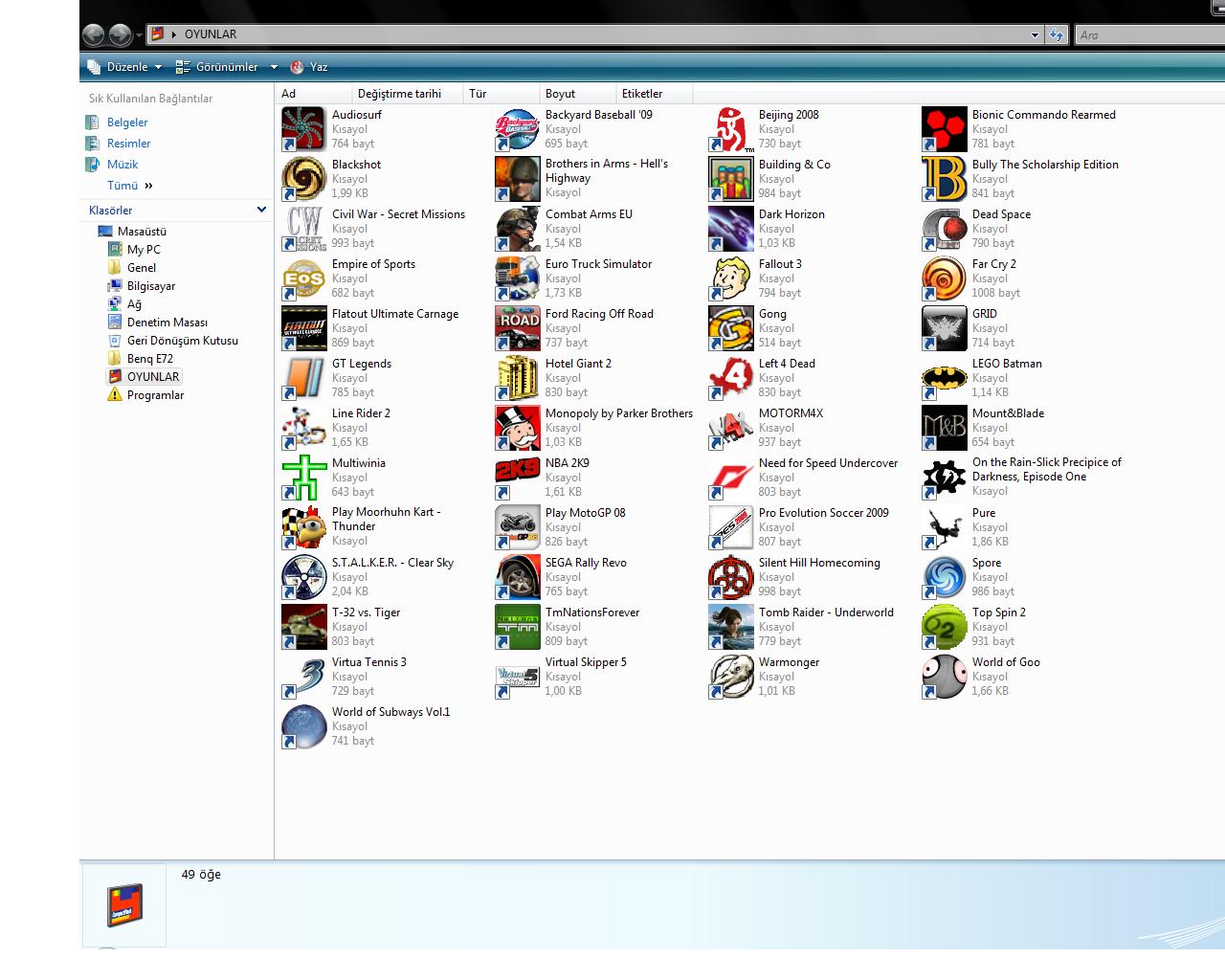Click the Beijing 2008 emblem icon
1225x980 pixels.
(x=731, y=129)
